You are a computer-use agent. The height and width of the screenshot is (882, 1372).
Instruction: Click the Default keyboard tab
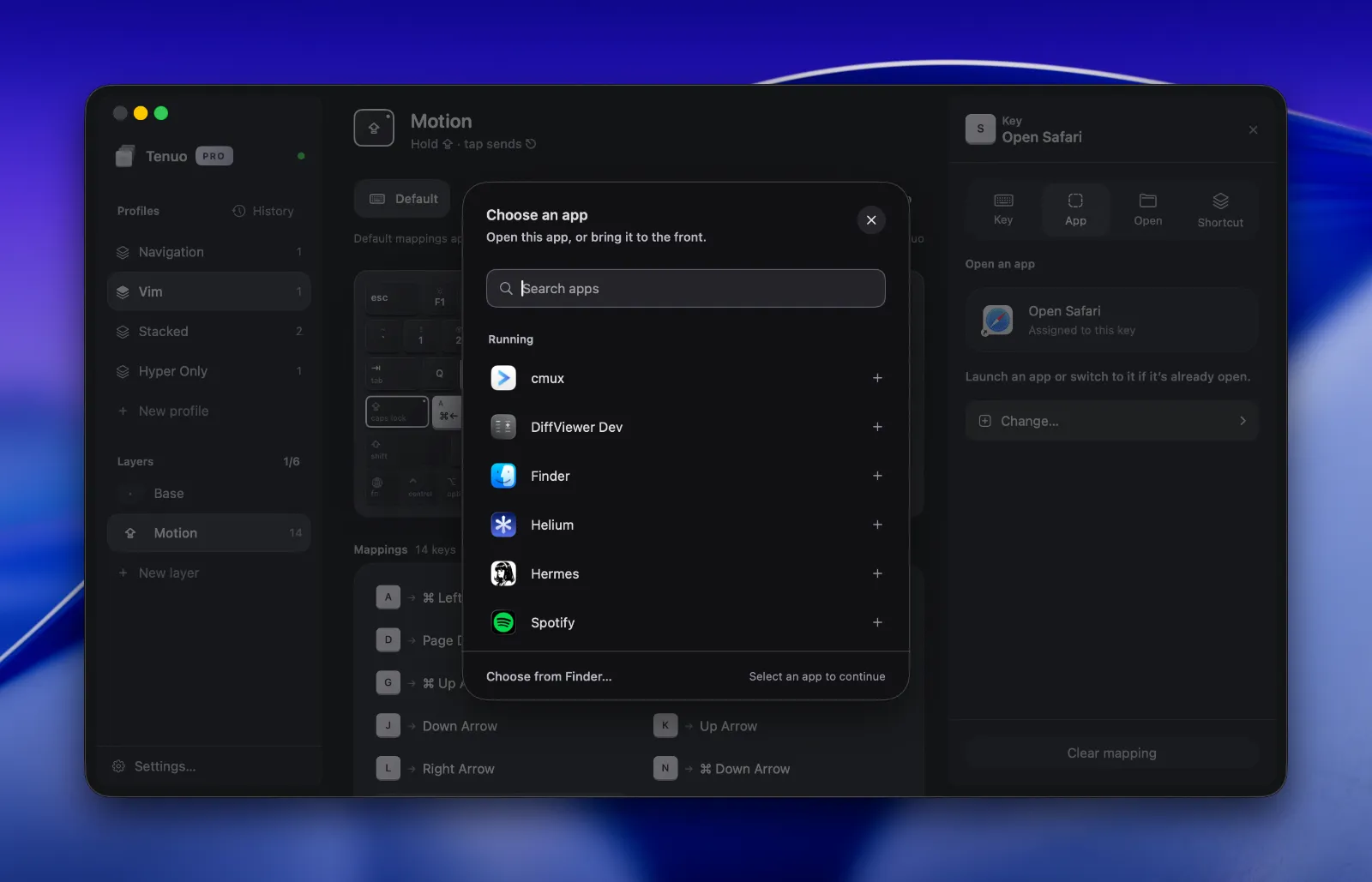point(402,199)
